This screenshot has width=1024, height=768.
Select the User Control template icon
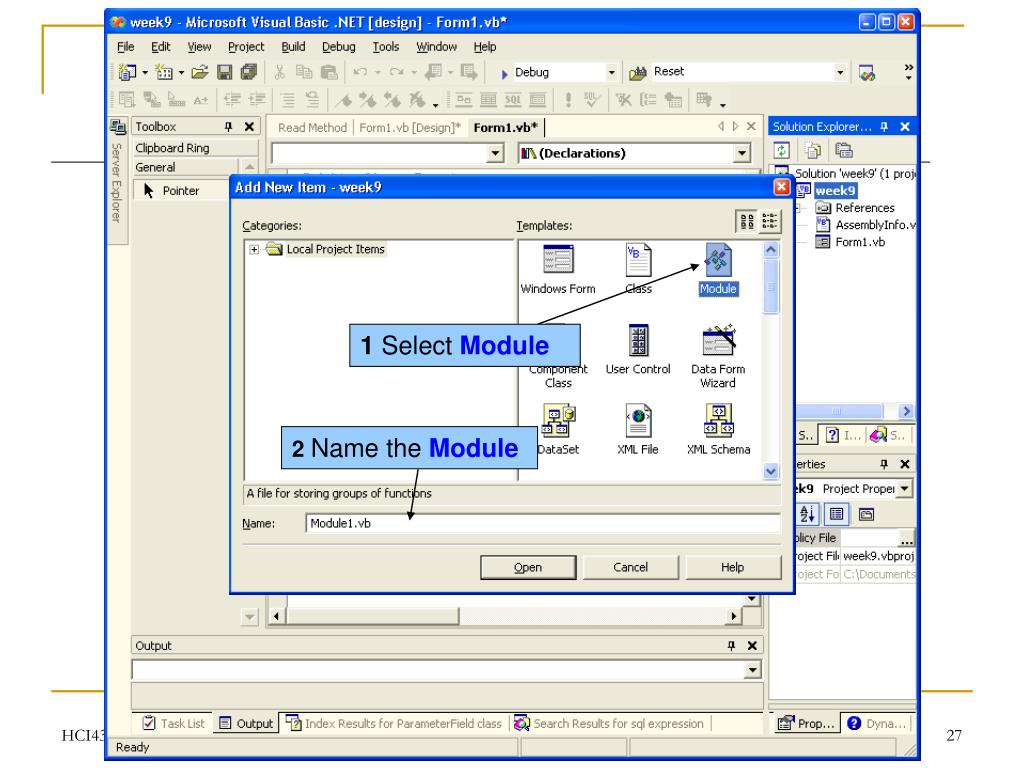pyautogui.click(x=638, y=341)
